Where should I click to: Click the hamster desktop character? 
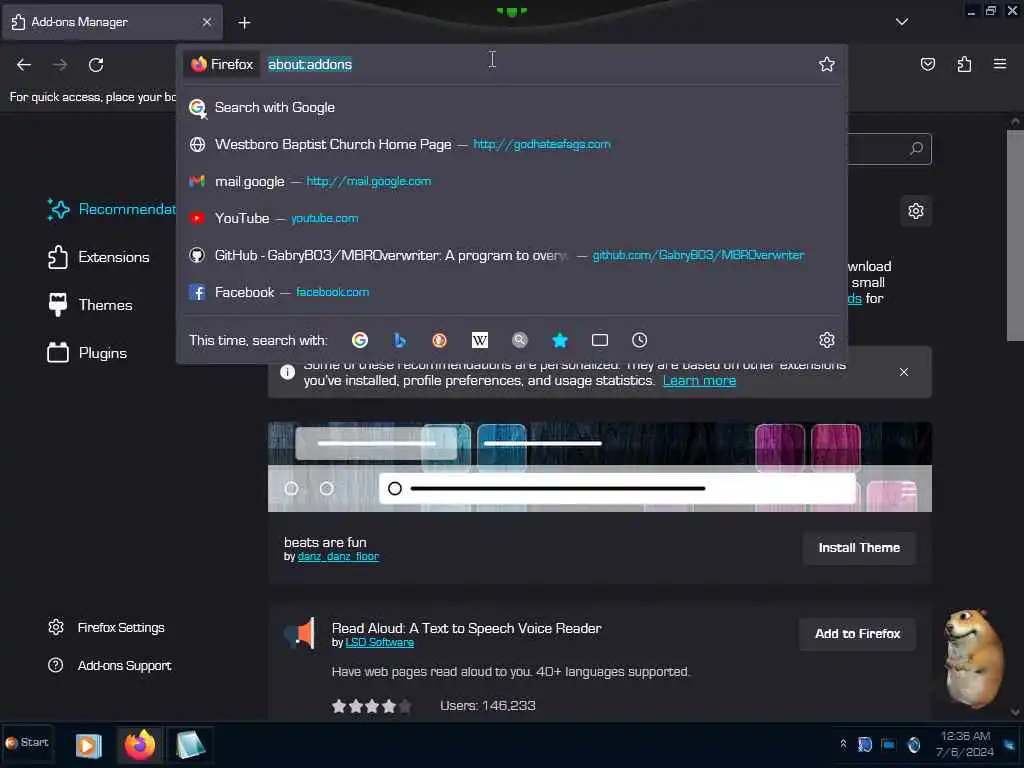pyautogui.click(x=974, y=658)
